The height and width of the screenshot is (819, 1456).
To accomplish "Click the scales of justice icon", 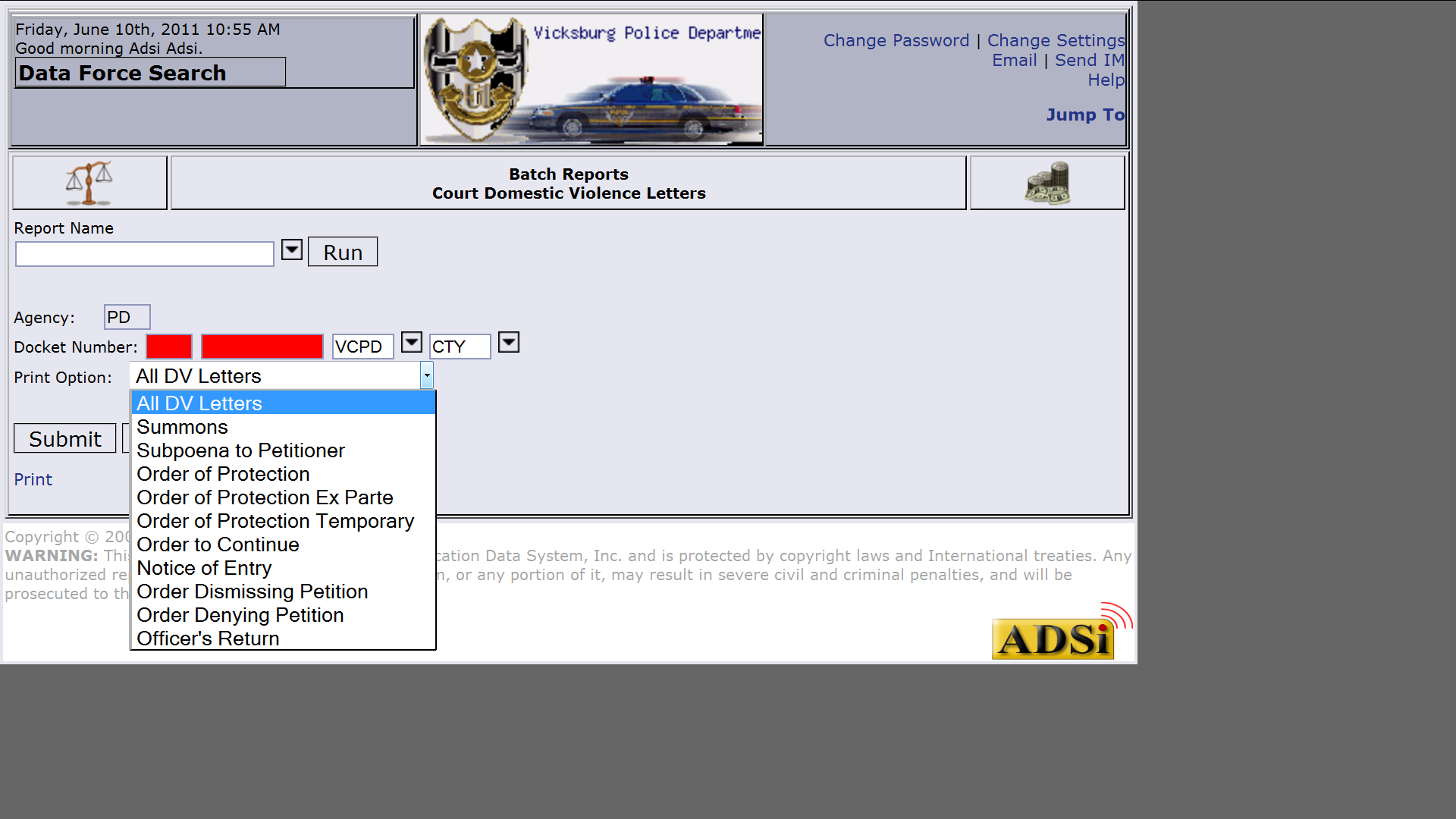I will point(89,183).
